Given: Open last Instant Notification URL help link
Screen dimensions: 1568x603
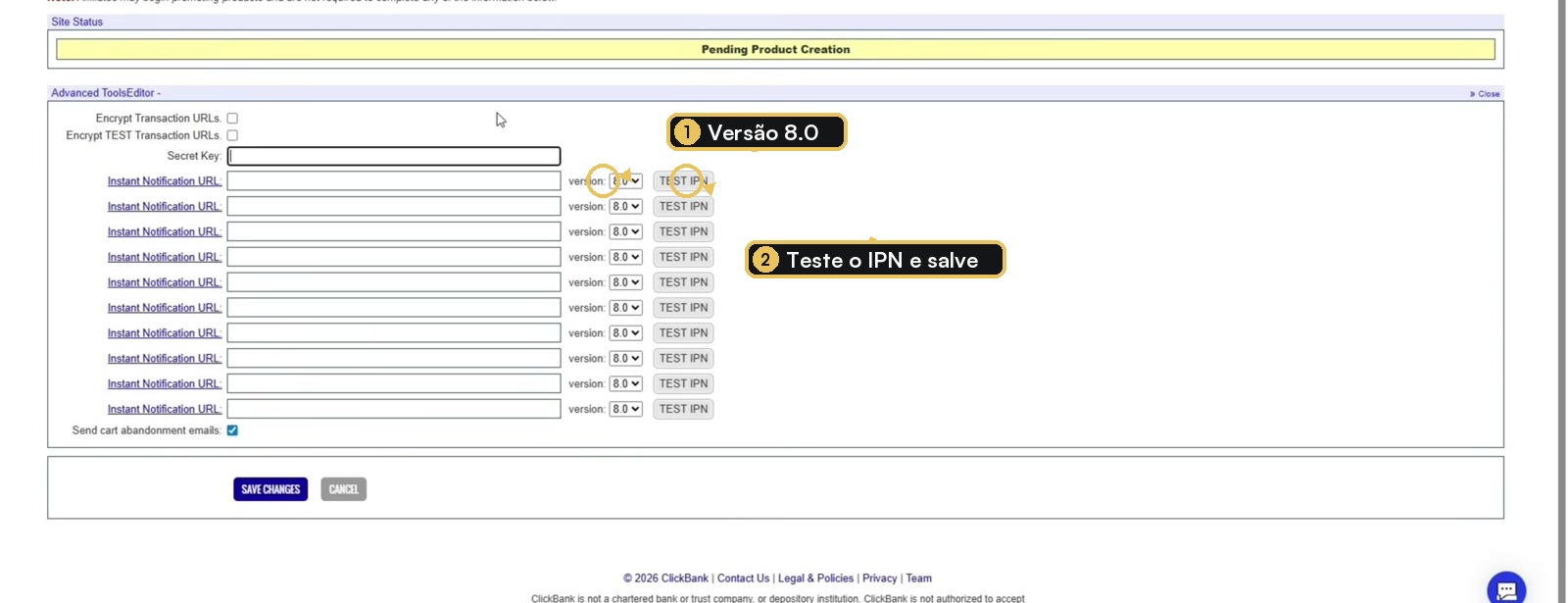Looking at the screenshot, I should click(x=165, y=410).
